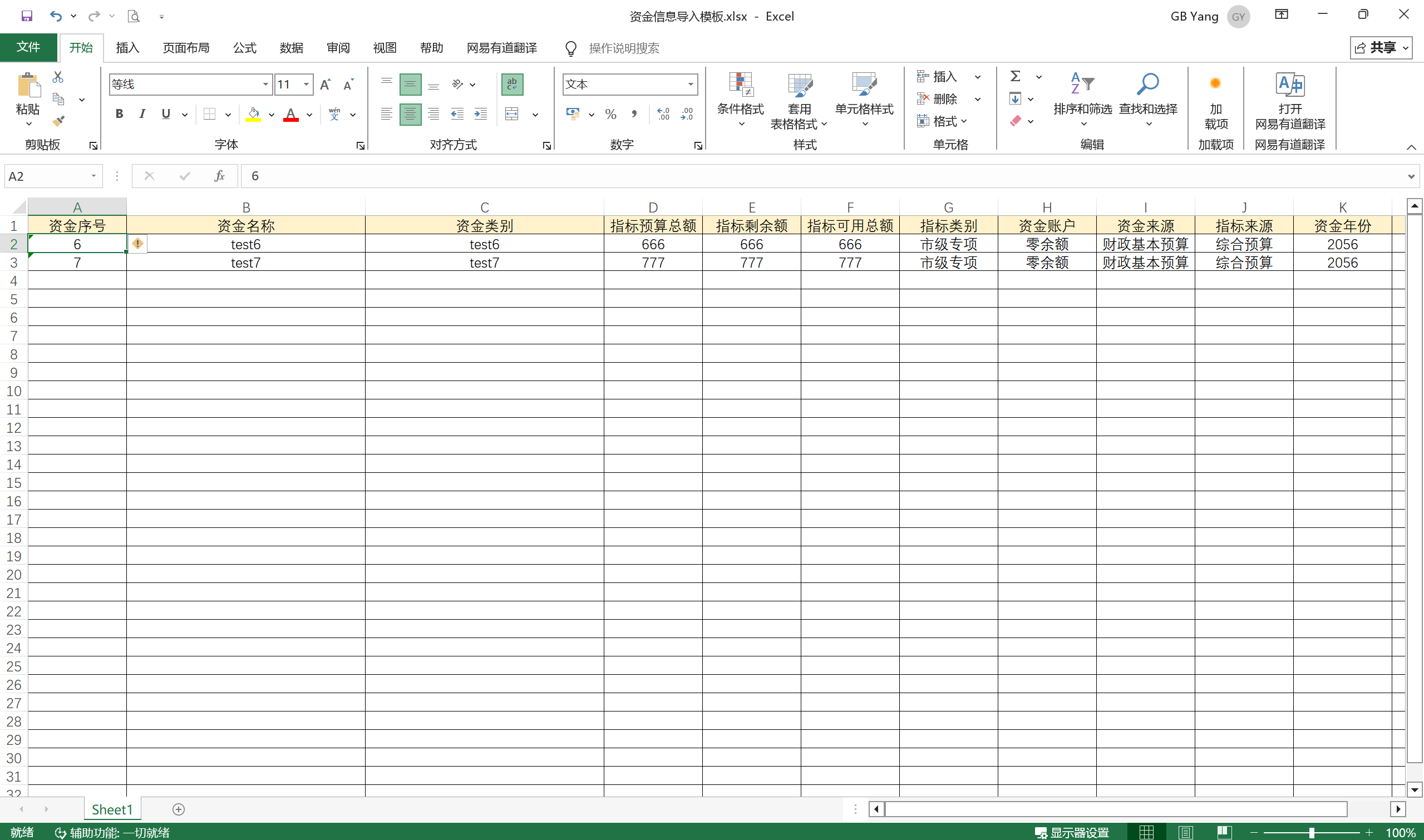Activate the Format Painter brush
The height and width of the screenshot is (840, 1424).
coord(58,121)
